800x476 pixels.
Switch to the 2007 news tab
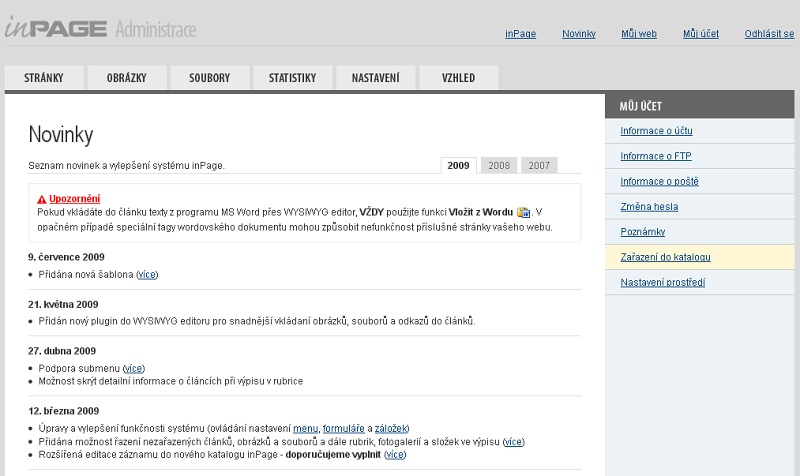tap(539, 165)
